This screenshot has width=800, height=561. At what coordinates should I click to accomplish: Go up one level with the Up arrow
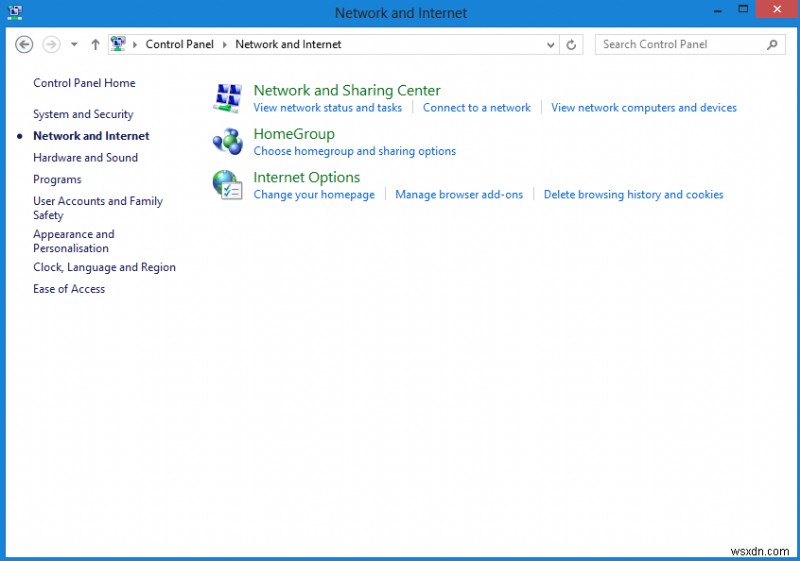95,44
